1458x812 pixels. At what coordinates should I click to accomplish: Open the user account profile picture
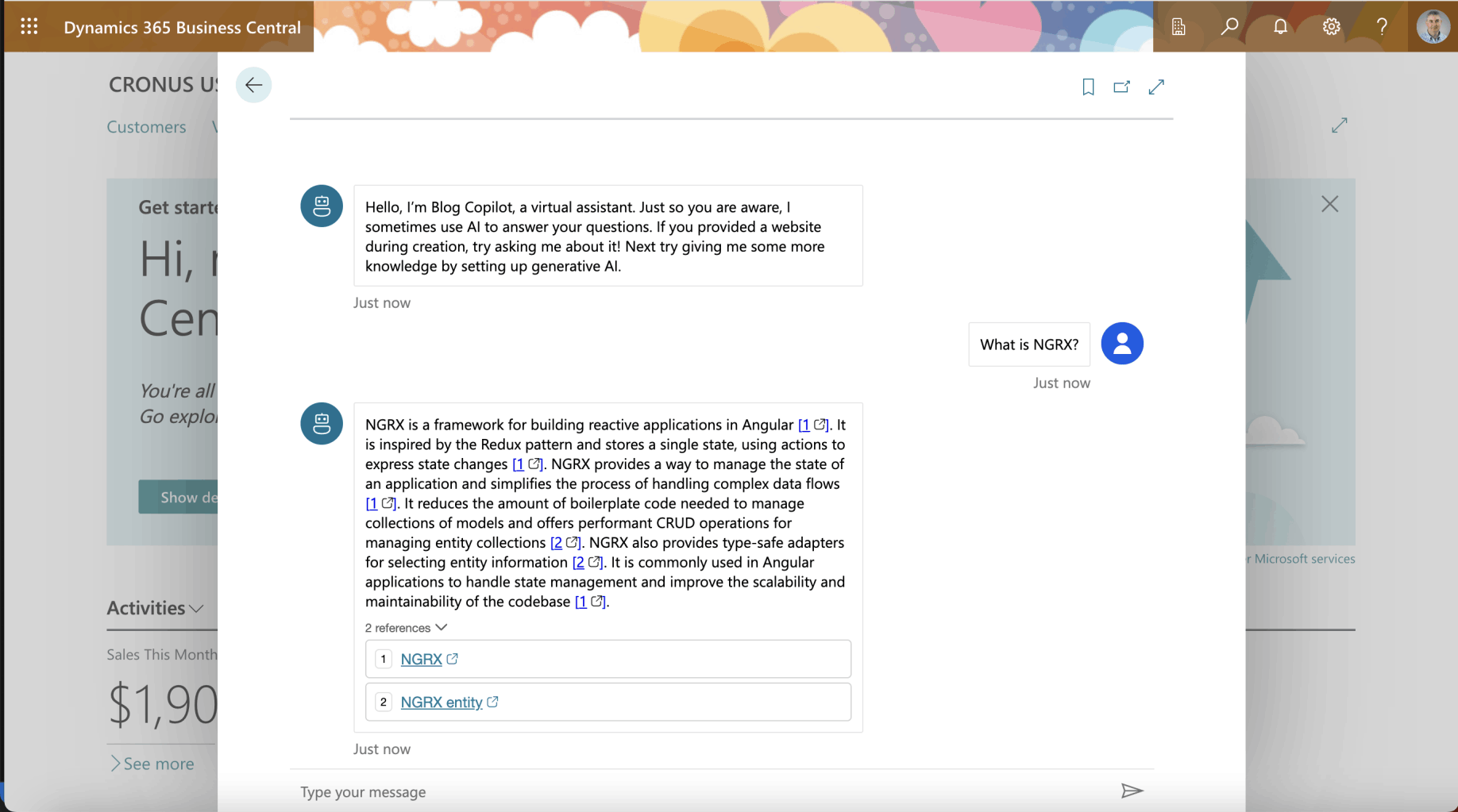pyautogui.click(x=1433, y=26)
